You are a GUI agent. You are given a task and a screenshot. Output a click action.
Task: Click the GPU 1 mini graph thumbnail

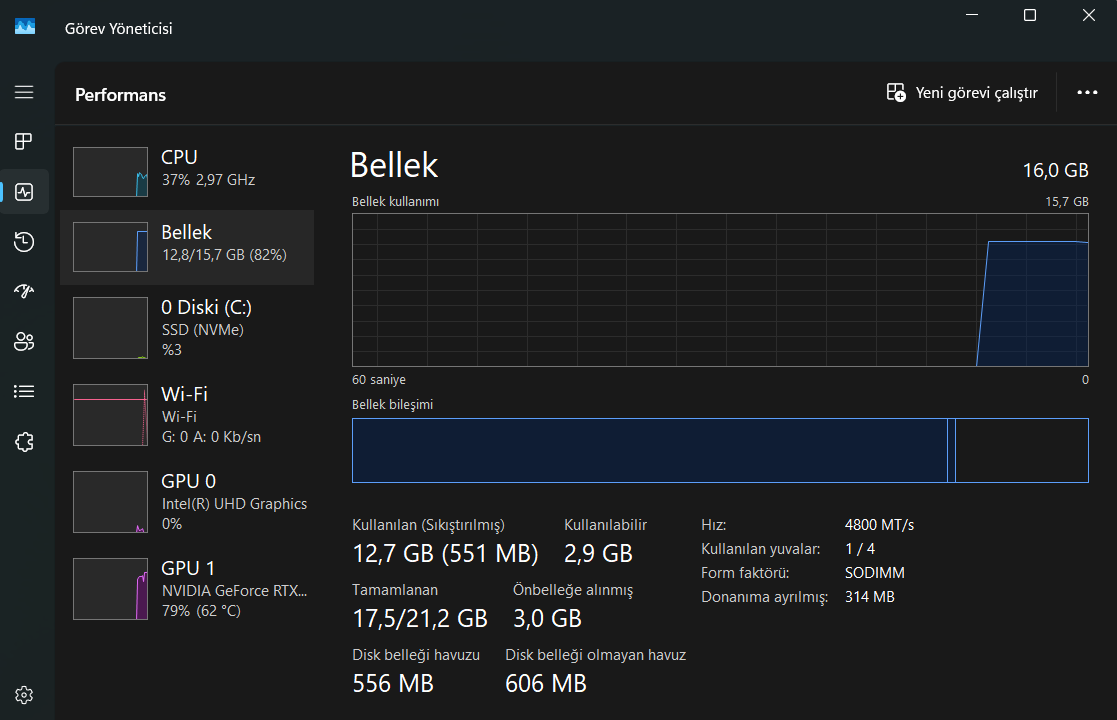tap(110, 589)
